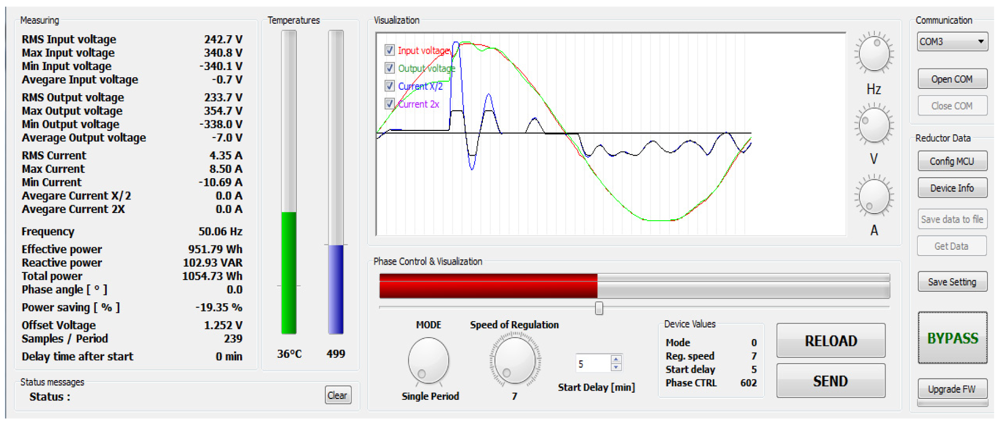Uncheck the Current X/2 trace
This screenshot has height=425, width=1000.
(390, 86)
